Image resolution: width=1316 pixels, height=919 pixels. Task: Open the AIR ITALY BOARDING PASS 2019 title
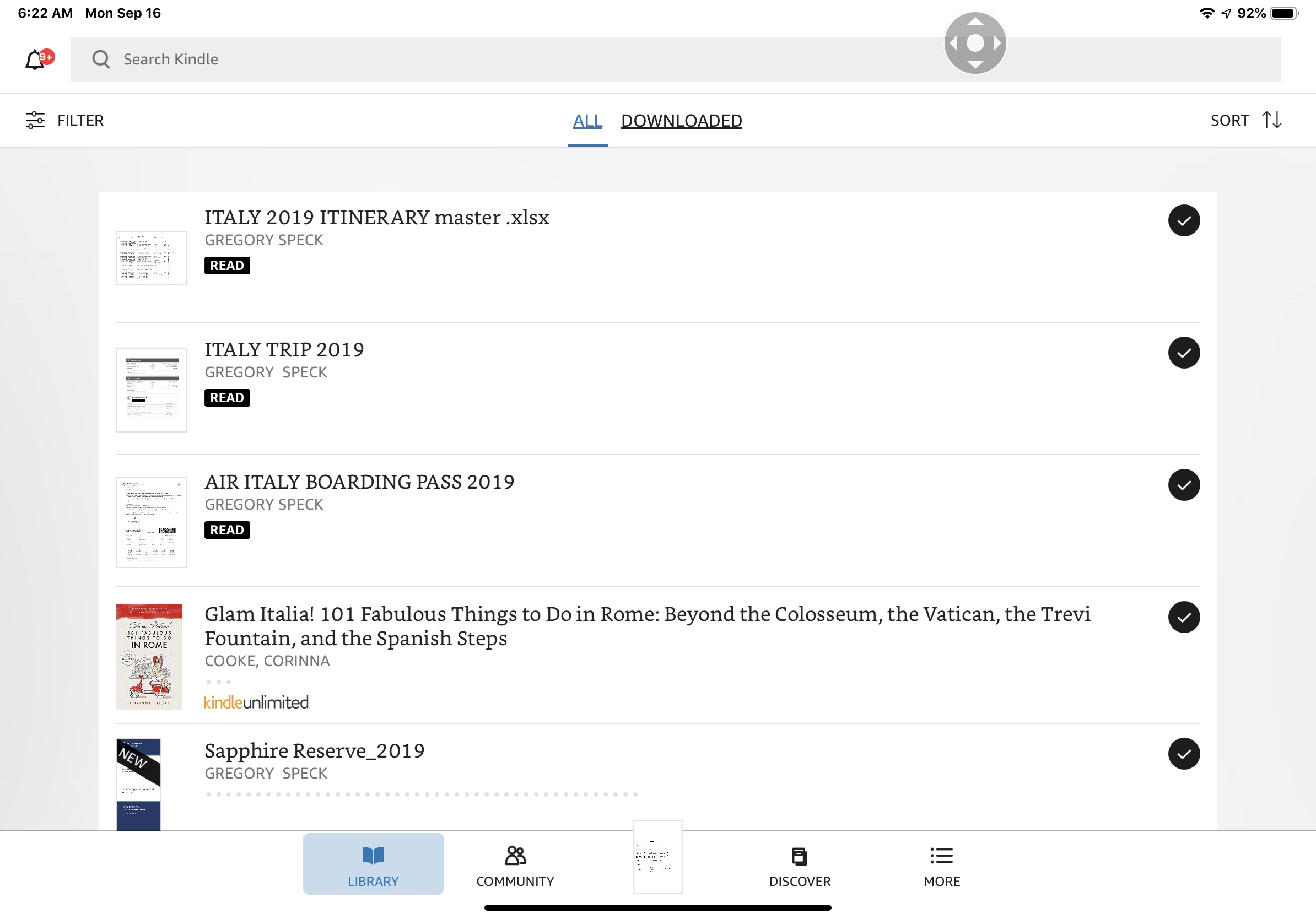pyautogui.click(x=359, y=482)
